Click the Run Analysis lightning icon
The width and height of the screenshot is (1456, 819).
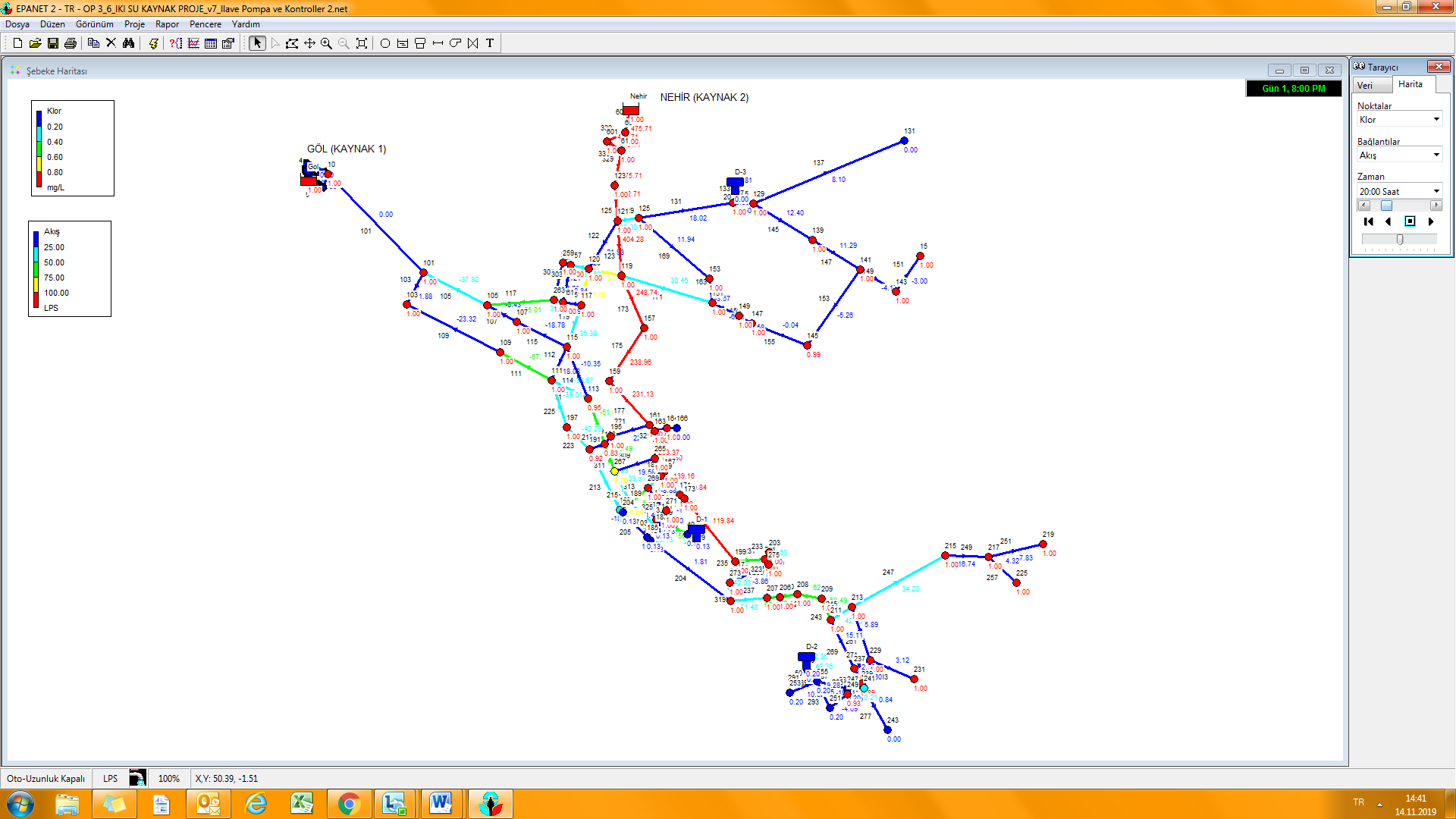(154, 43)
